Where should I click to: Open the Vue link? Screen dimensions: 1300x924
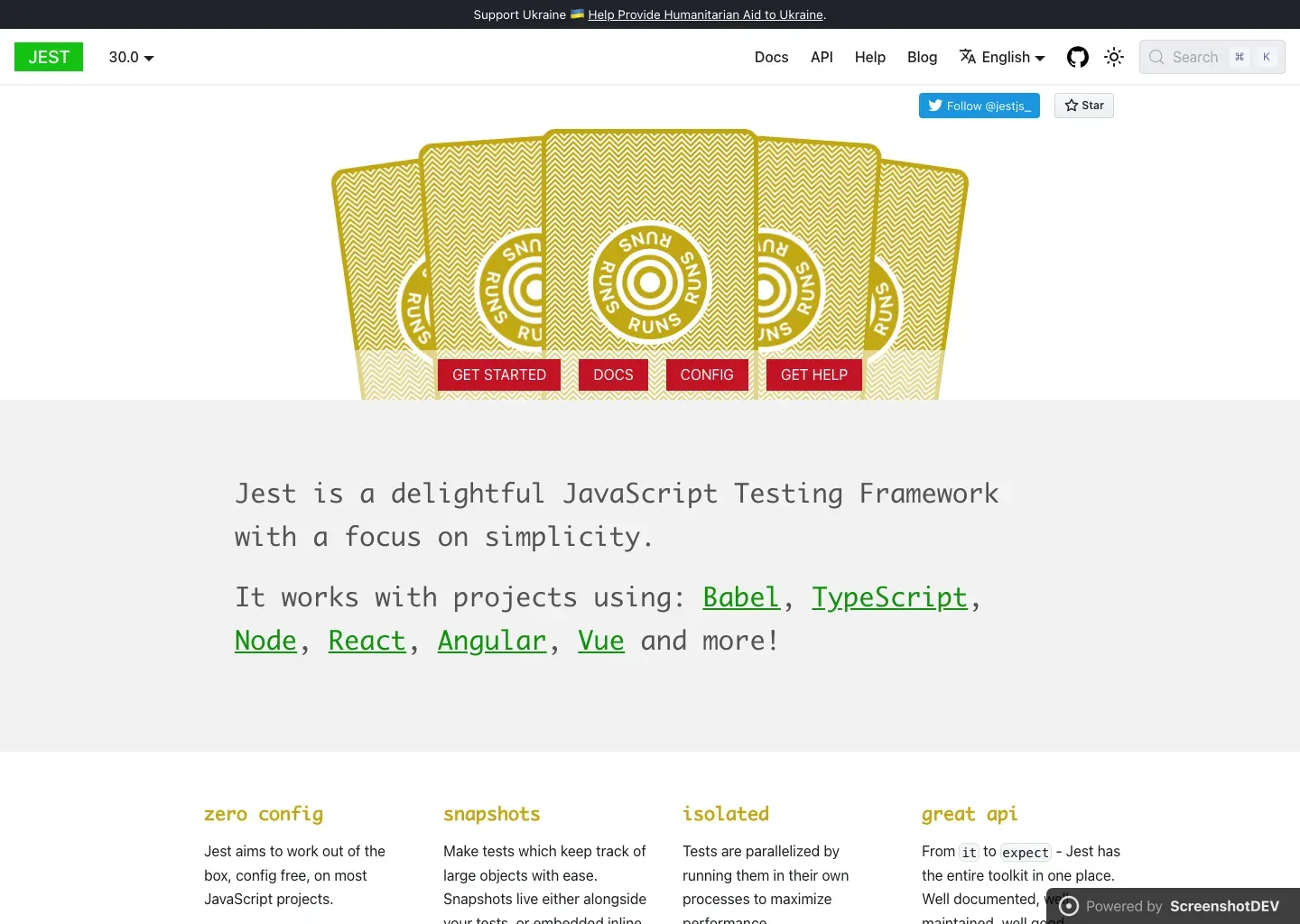coord(601,641)
